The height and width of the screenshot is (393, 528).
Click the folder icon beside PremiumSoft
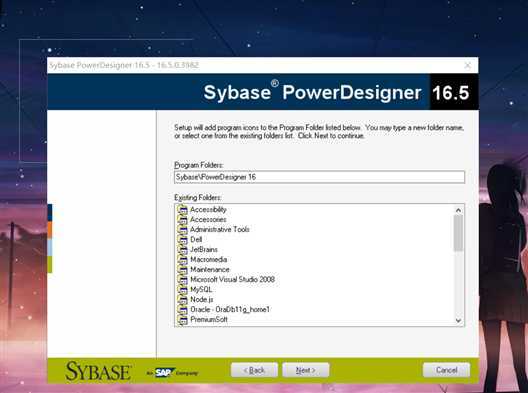(x=182, y=320)
